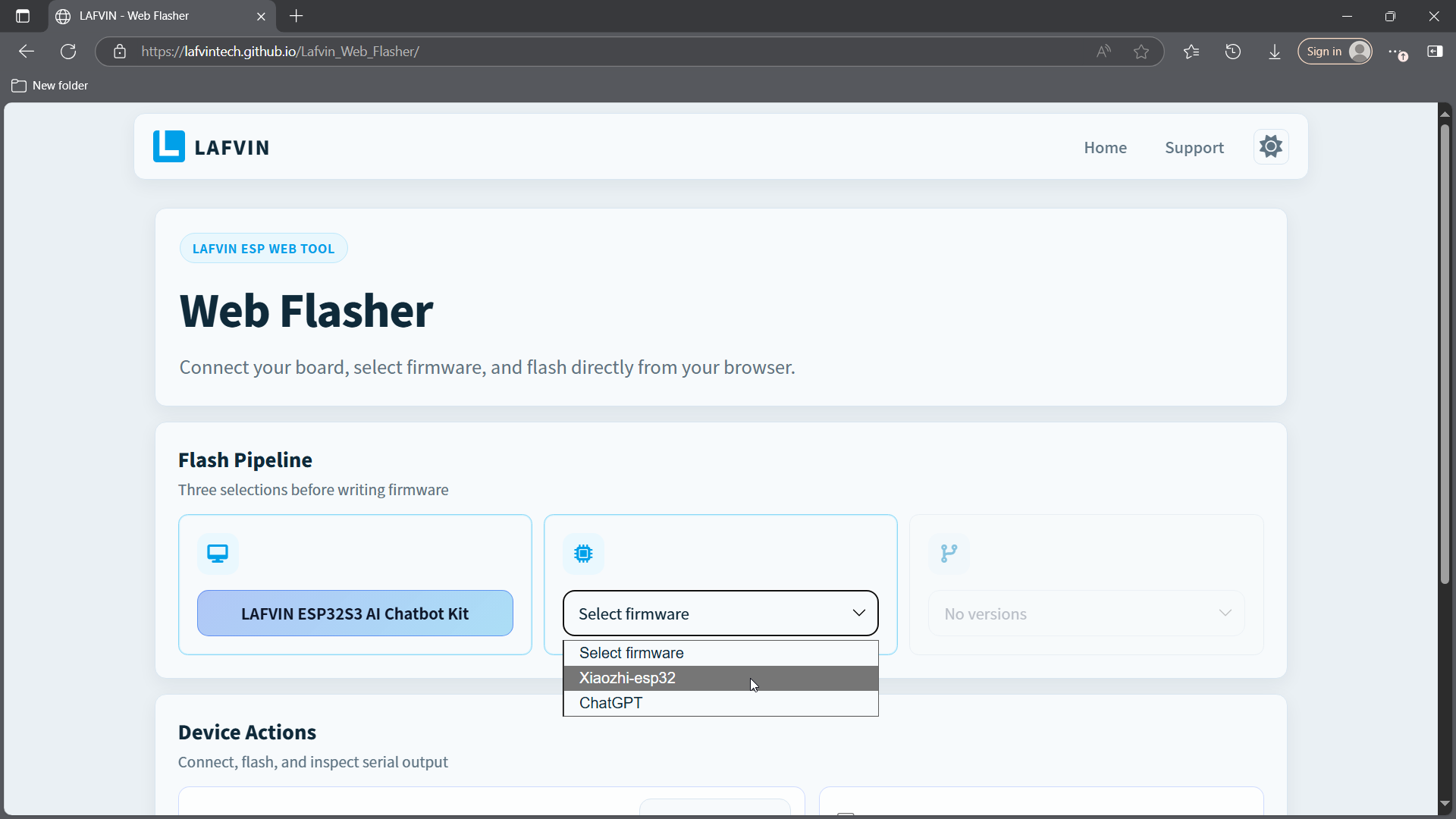Open the Home nav link
Viewport: 1456px width, 819px height.
1105,147
